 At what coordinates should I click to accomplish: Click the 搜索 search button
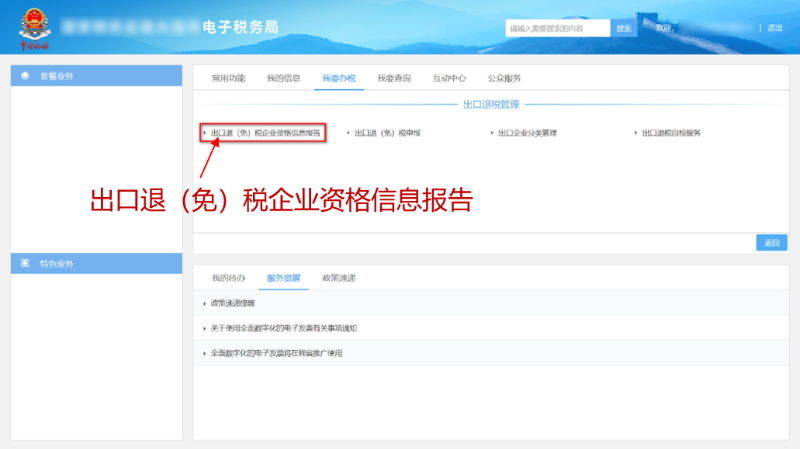click(x=624, y=28)
